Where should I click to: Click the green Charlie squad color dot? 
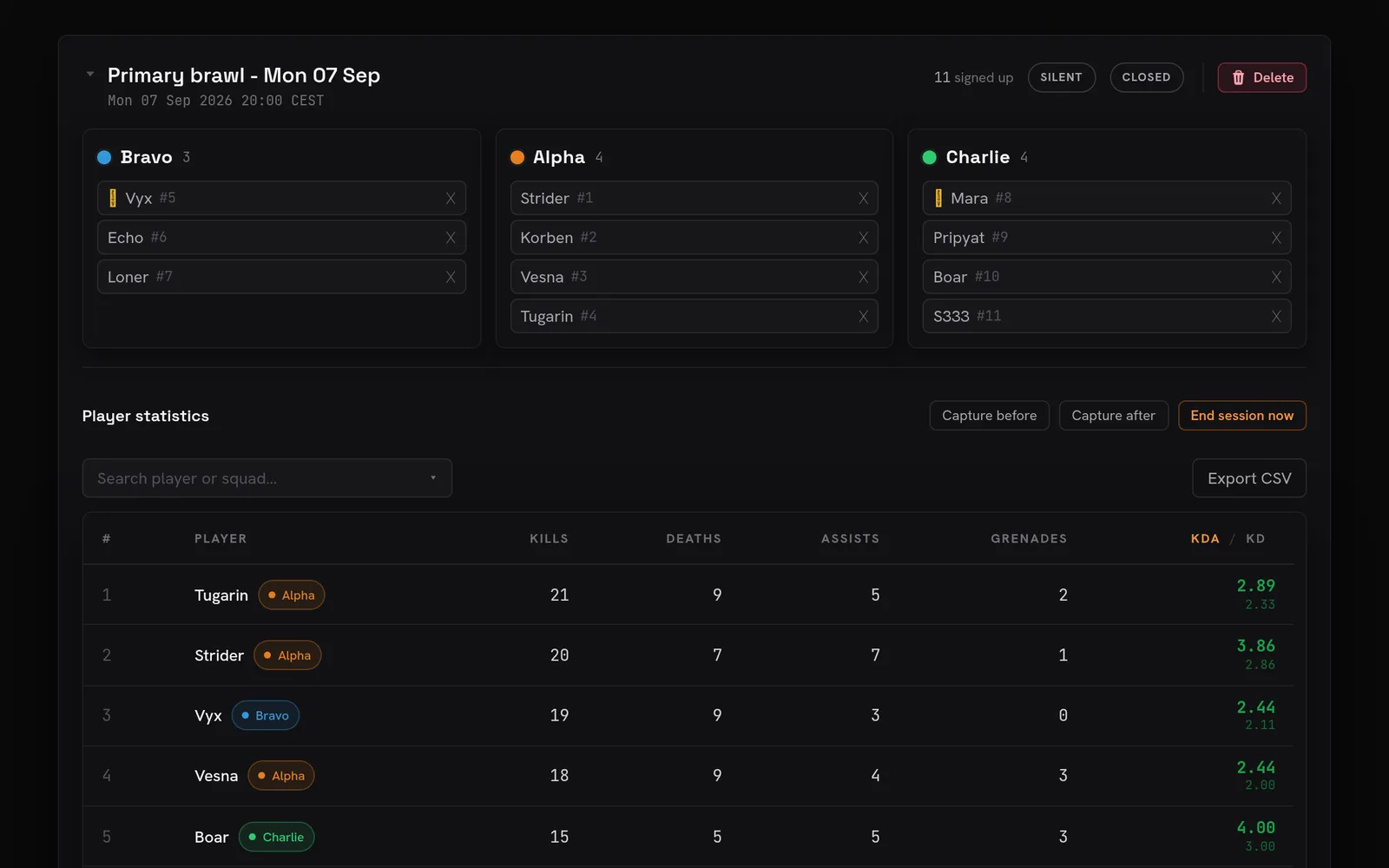click(x=930, y=157)
